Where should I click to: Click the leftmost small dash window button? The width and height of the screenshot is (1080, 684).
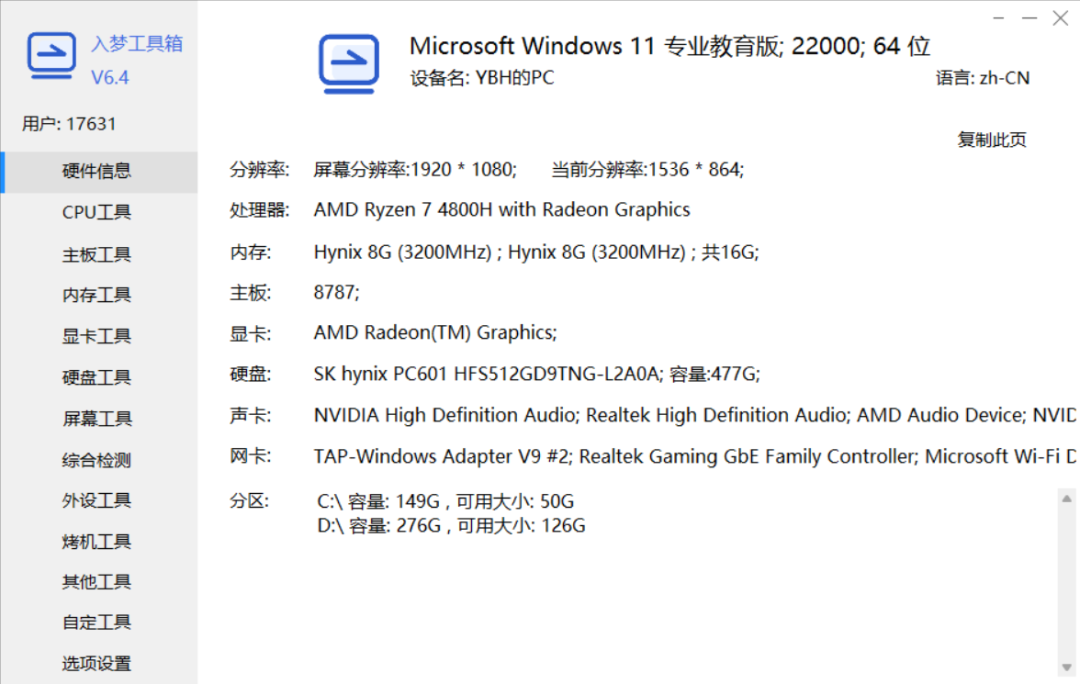coord(999,18)
